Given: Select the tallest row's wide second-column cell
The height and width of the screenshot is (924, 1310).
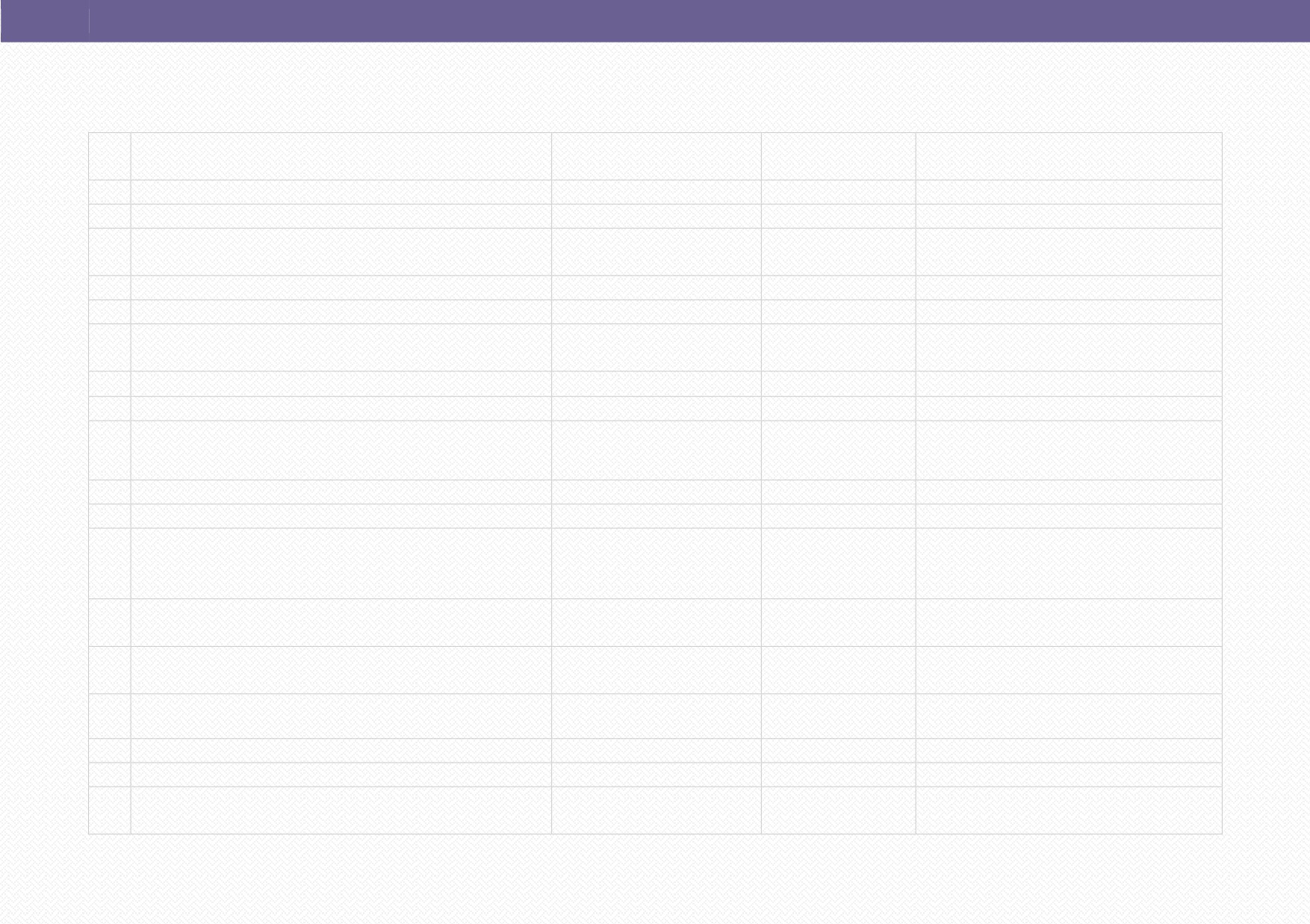Looking at the screenshot, I should 341,563.
